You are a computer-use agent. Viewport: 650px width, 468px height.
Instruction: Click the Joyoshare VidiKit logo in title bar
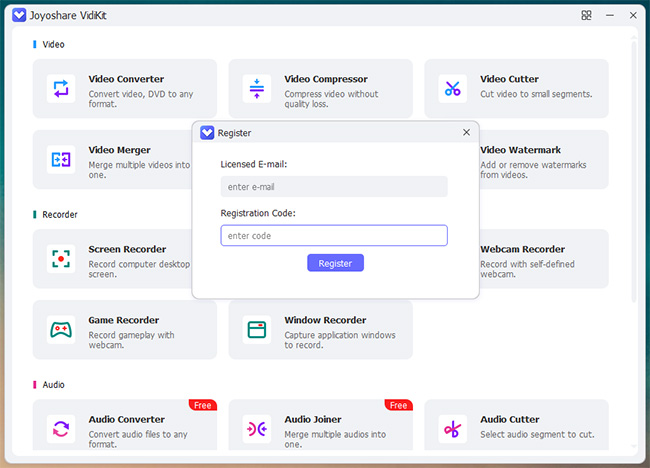[x=19, y=15]
